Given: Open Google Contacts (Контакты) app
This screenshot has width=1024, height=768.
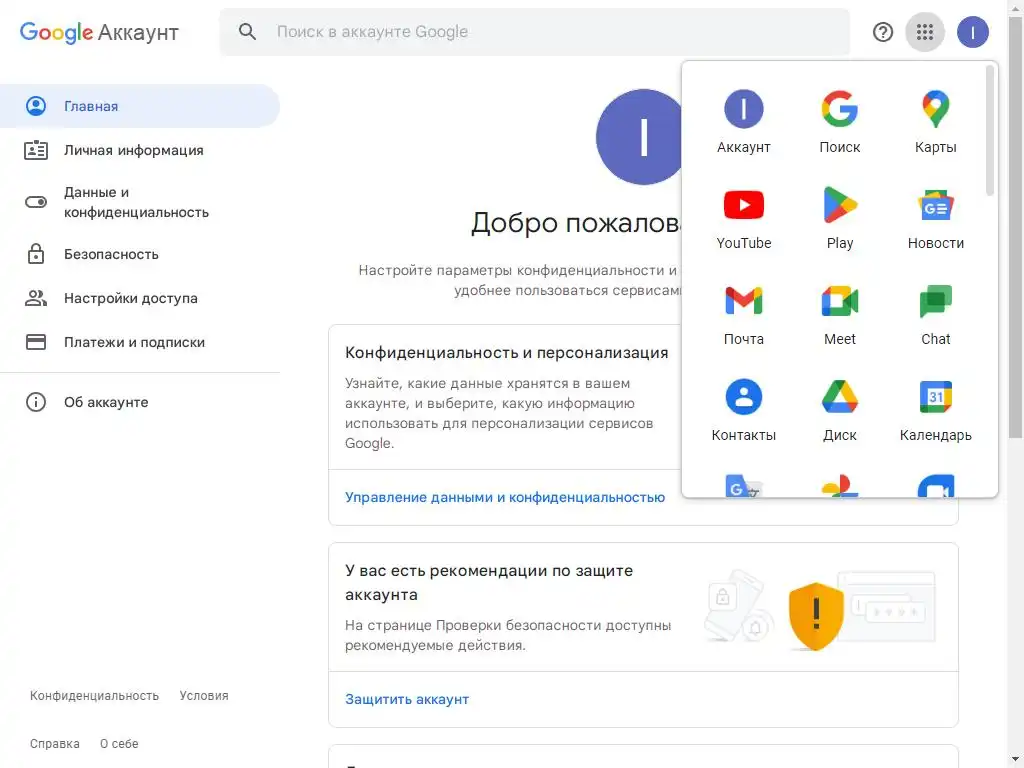Looking at the screenshot, I should click(x=743, y=409).
